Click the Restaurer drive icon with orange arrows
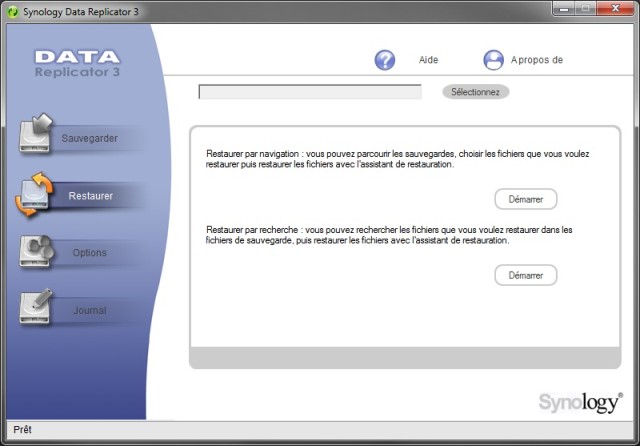 [x=34, y=194]
